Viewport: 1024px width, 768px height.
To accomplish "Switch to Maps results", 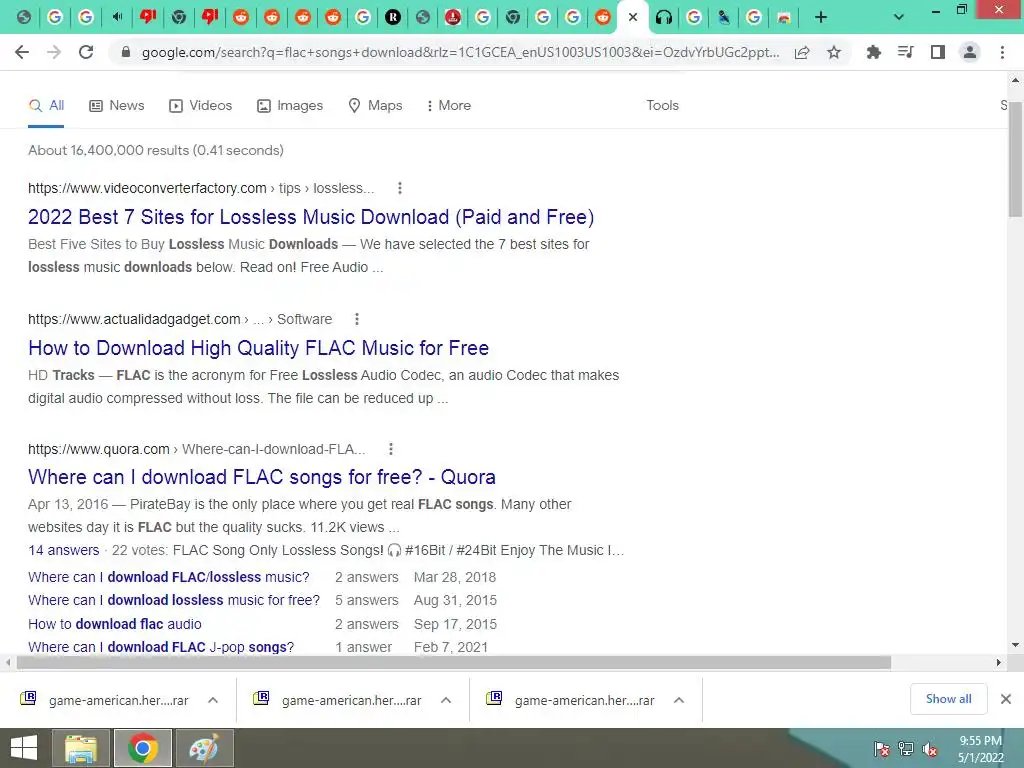I will 375,105.
